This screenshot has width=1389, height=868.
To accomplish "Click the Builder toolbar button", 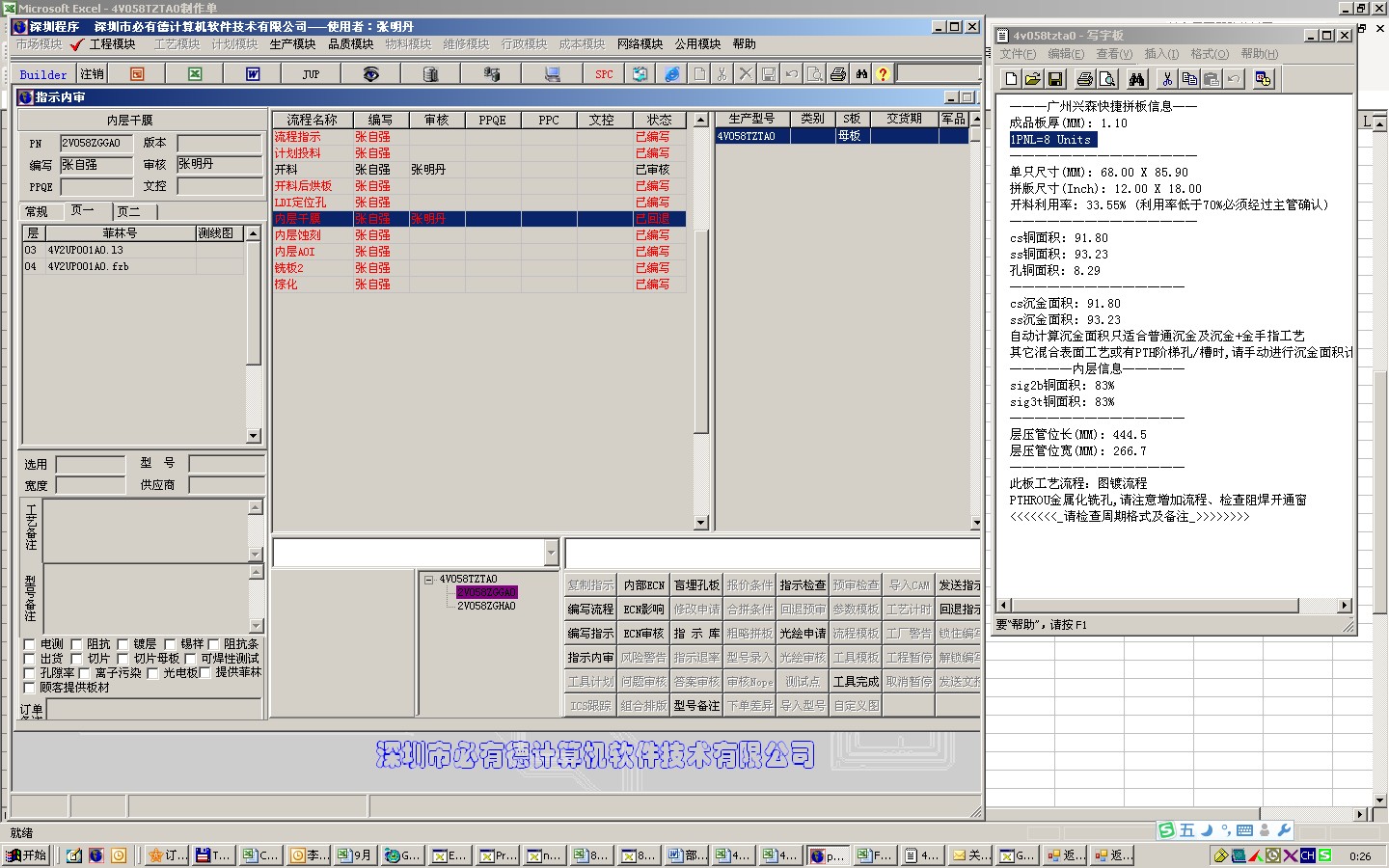I will tap(43, 74).
